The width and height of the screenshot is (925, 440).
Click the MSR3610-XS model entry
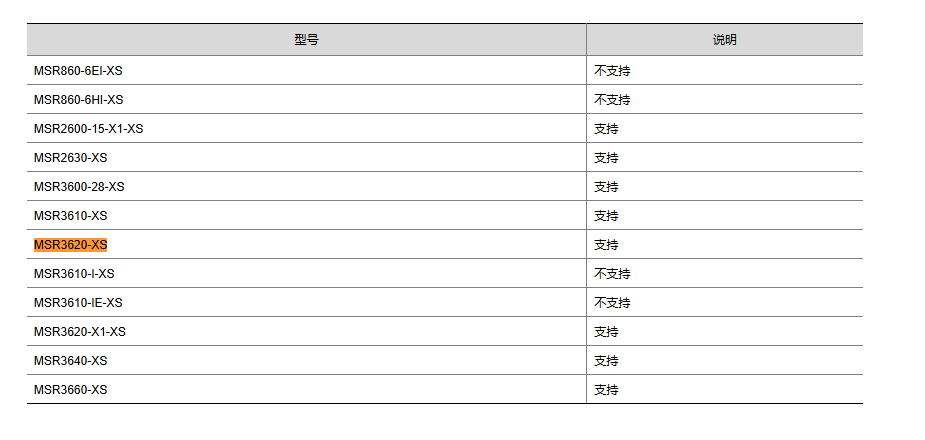pyautogui.click(x=70, y=216)
